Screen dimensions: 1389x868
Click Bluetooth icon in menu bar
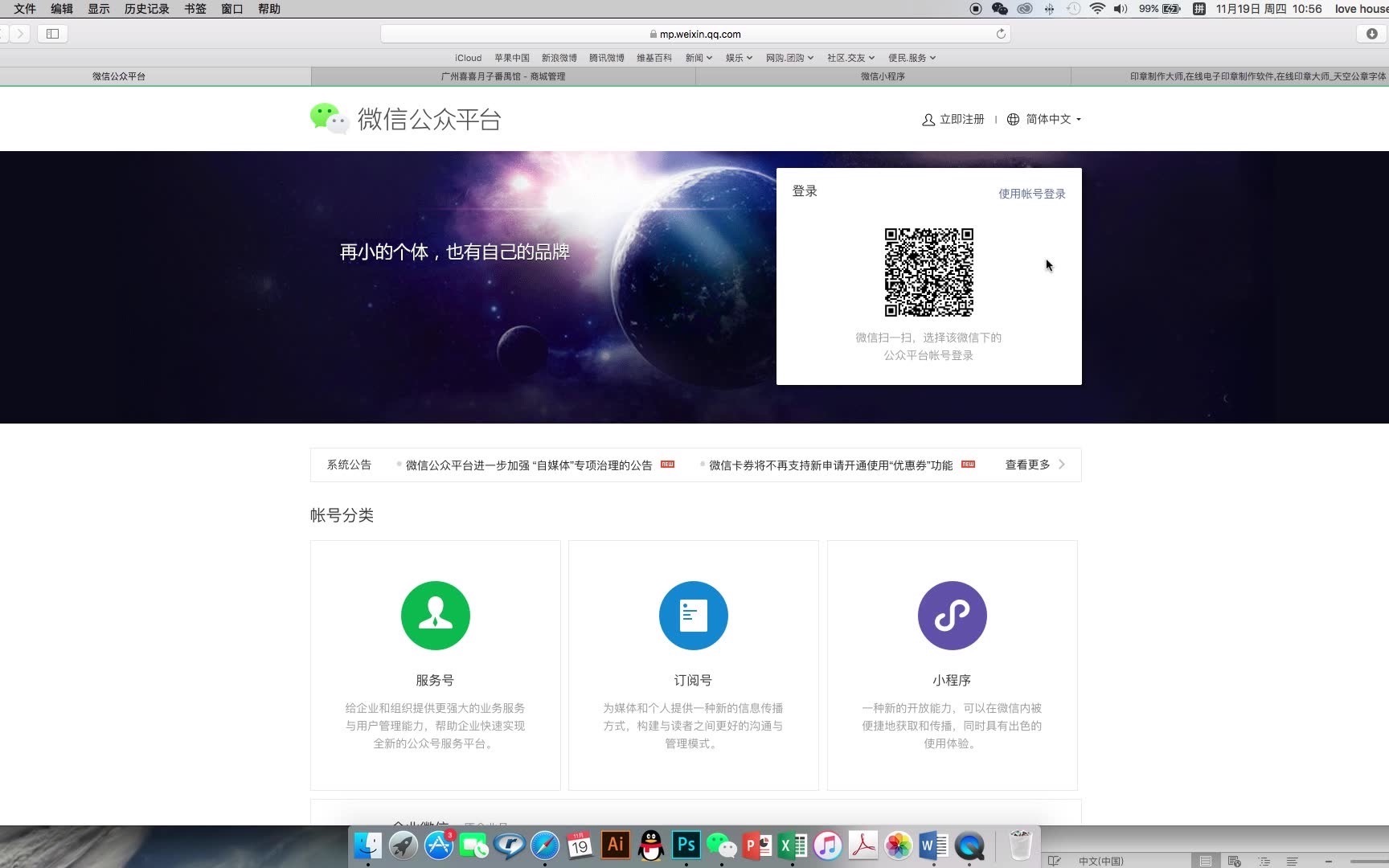[x=1049, y=9]
